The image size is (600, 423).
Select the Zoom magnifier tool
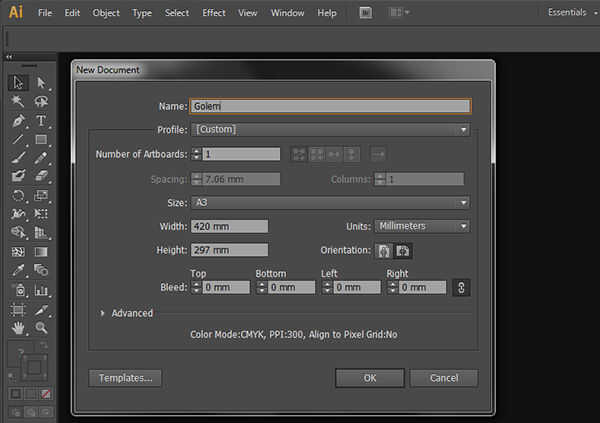pos(41,327)
